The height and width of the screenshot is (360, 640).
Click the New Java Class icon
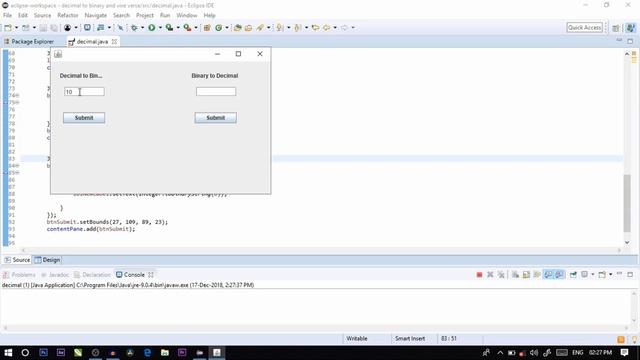219,28
